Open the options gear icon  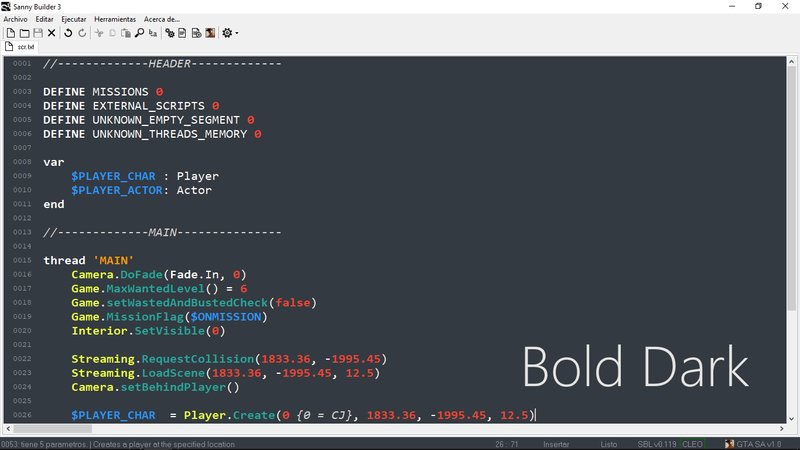(227, 33)
